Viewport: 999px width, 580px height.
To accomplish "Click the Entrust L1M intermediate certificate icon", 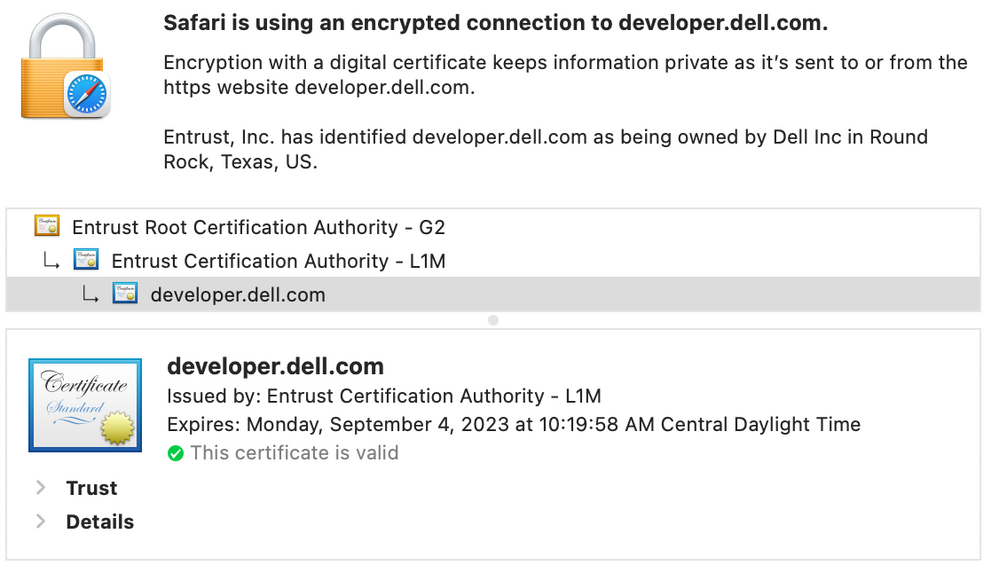I will tap(86, 260).
